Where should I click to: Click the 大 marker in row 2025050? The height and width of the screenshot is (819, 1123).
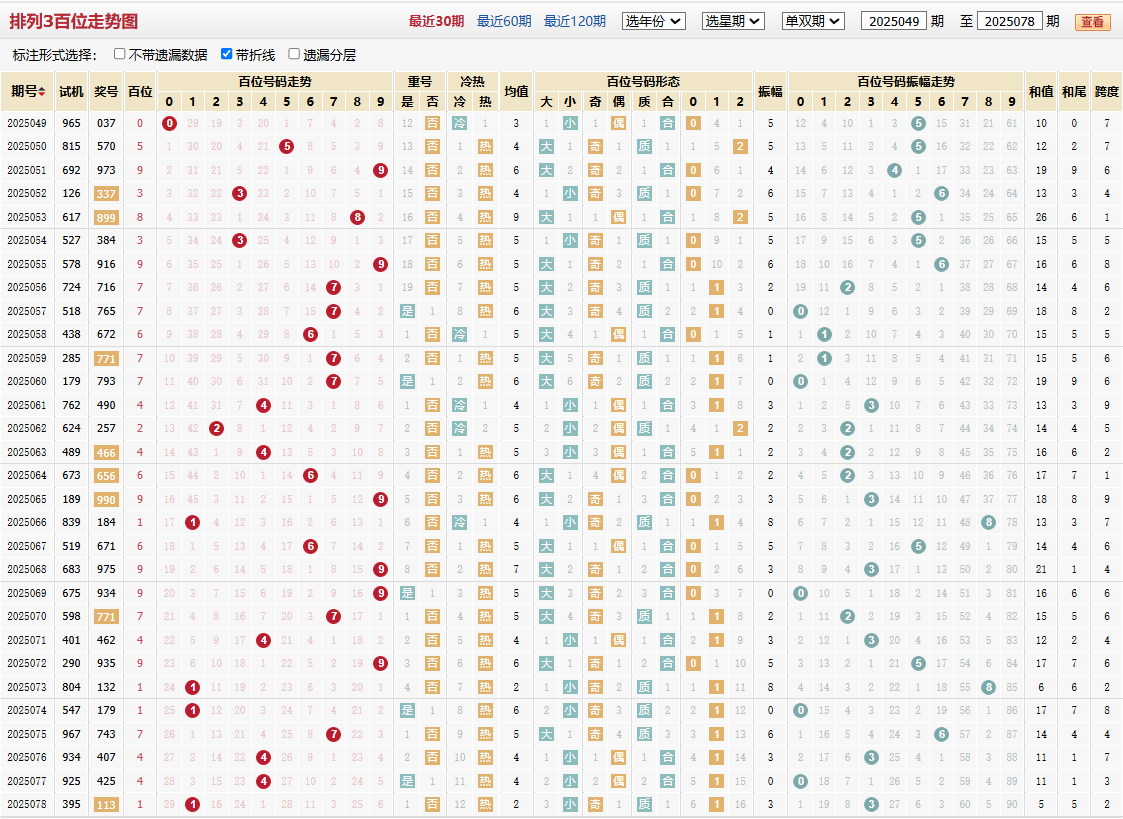(x=546, y=147)
